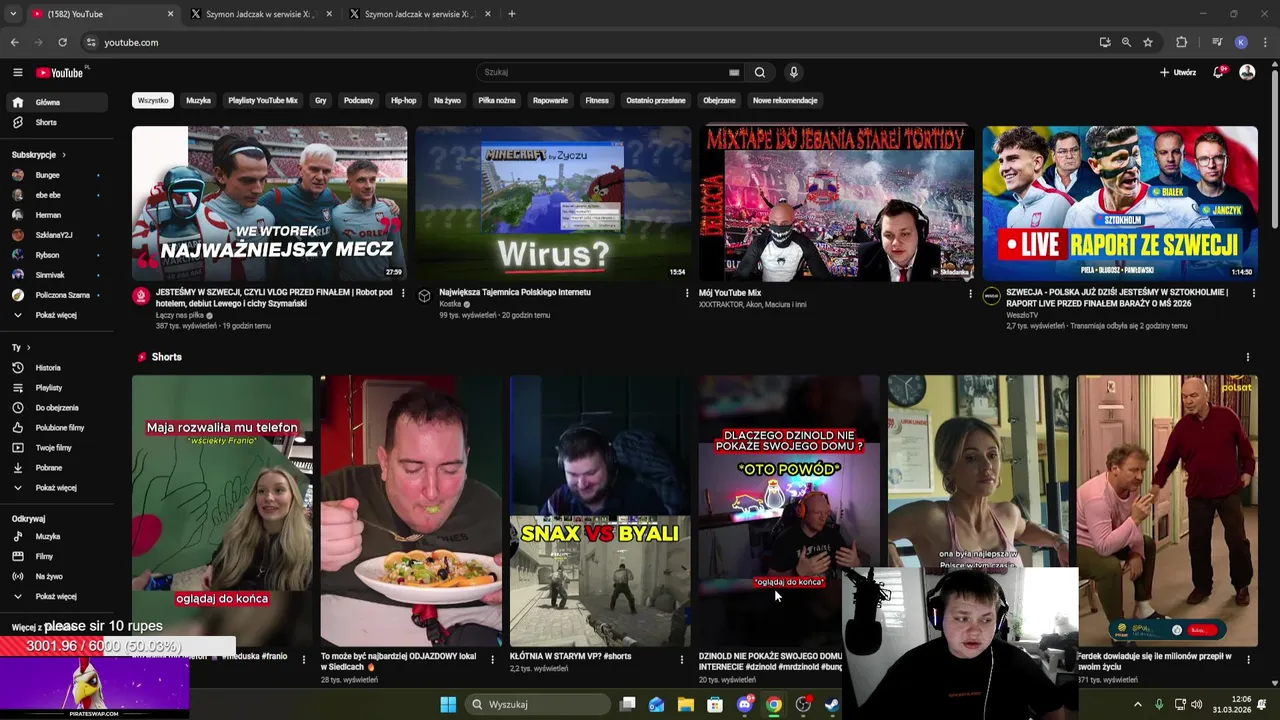Open Muzyka under Odkrywaj
The height and width of the screenshot is (720, 1280).
(x=56, y=536)
